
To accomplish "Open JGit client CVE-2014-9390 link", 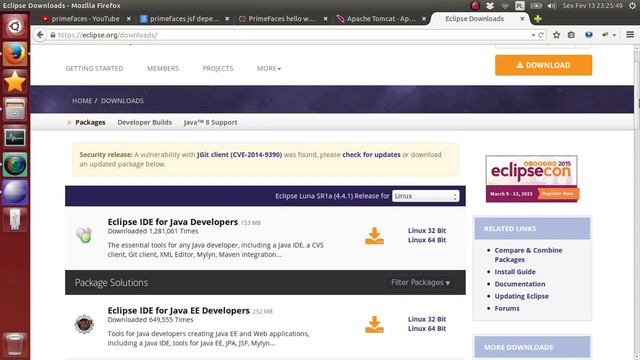I will point(239,155).
